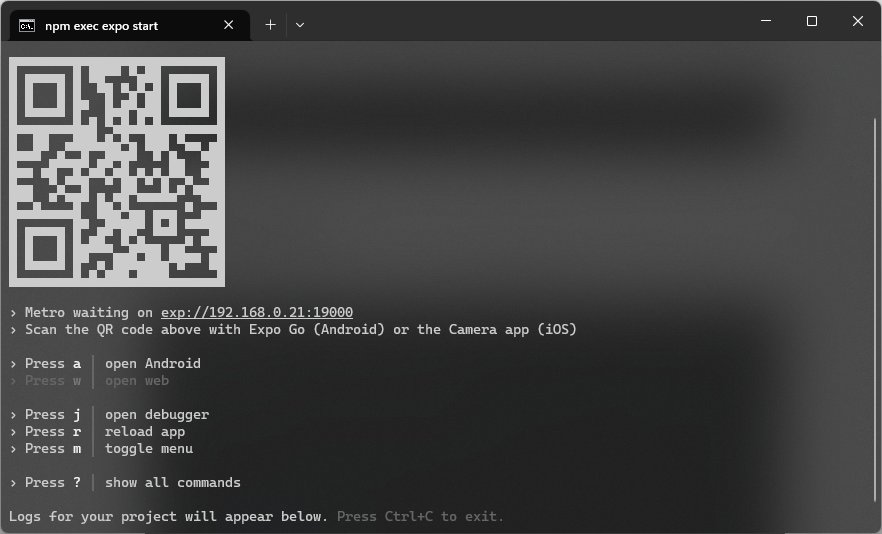Click 'Logs for your project will appear below.'
Viewport: 882px width, 534px height.
168,517
